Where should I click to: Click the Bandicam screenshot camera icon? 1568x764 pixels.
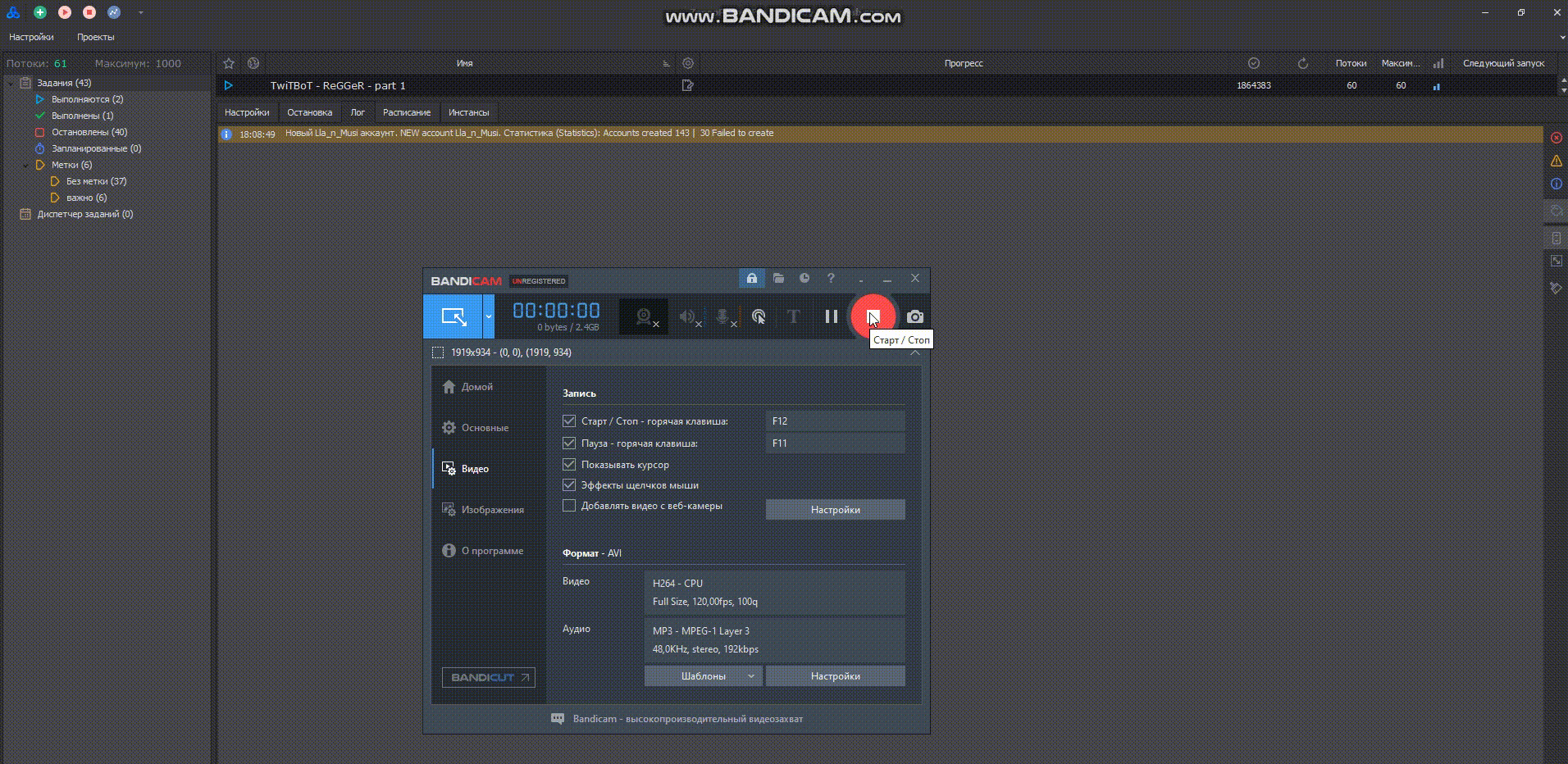(x=914, y=317)
